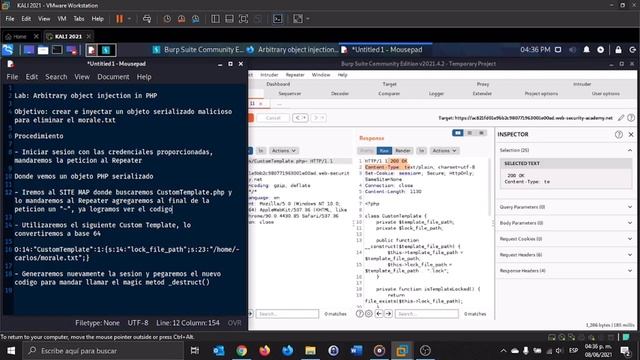640x360 pixels.
Task: Click the Kali lock screen icon
Action: [x=618, y=50]
